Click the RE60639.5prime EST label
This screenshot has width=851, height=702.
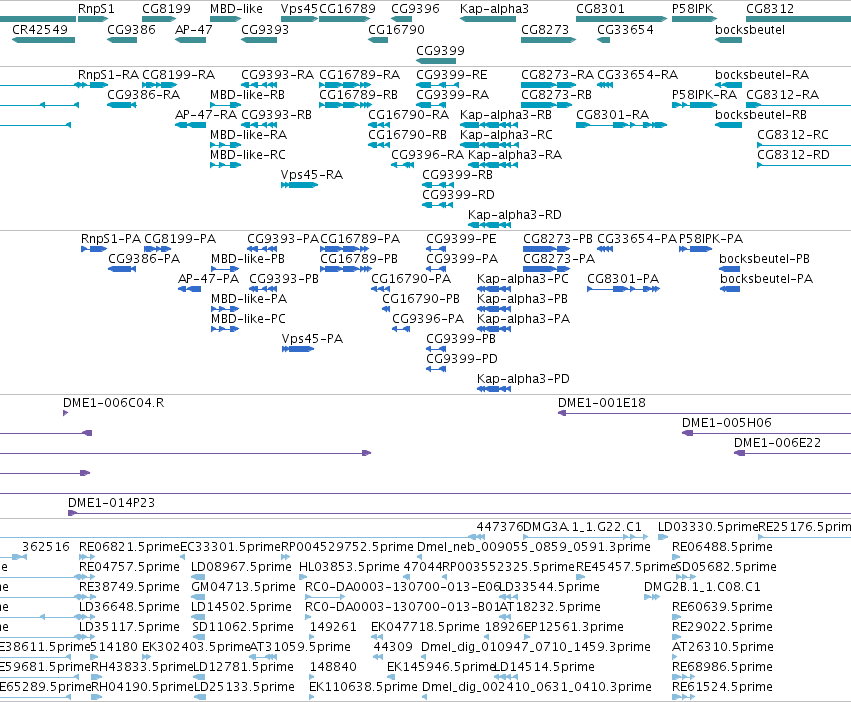tap(722, 606)
